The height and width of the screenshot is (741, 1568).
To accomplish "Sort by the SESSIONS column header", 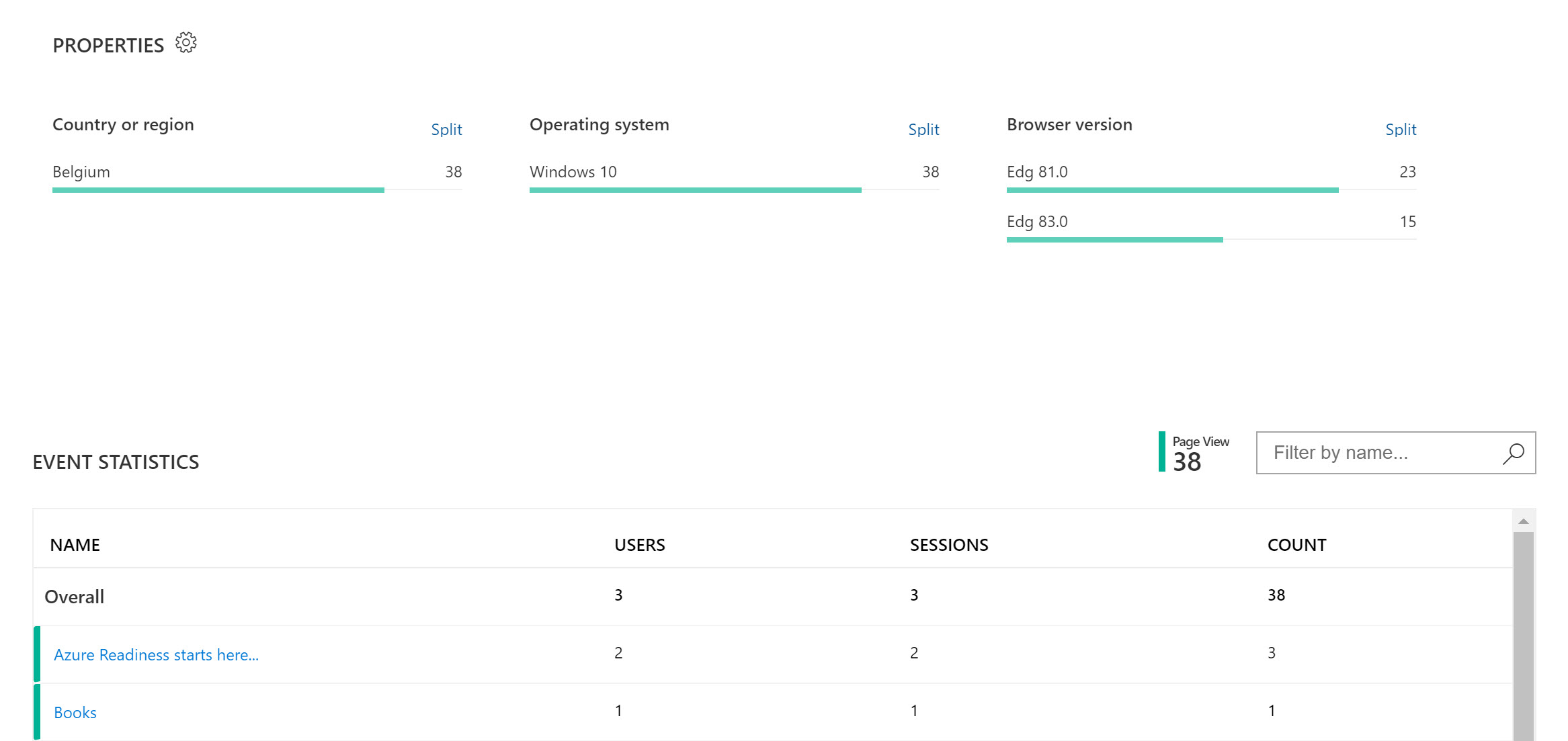I will pos(949,545).
